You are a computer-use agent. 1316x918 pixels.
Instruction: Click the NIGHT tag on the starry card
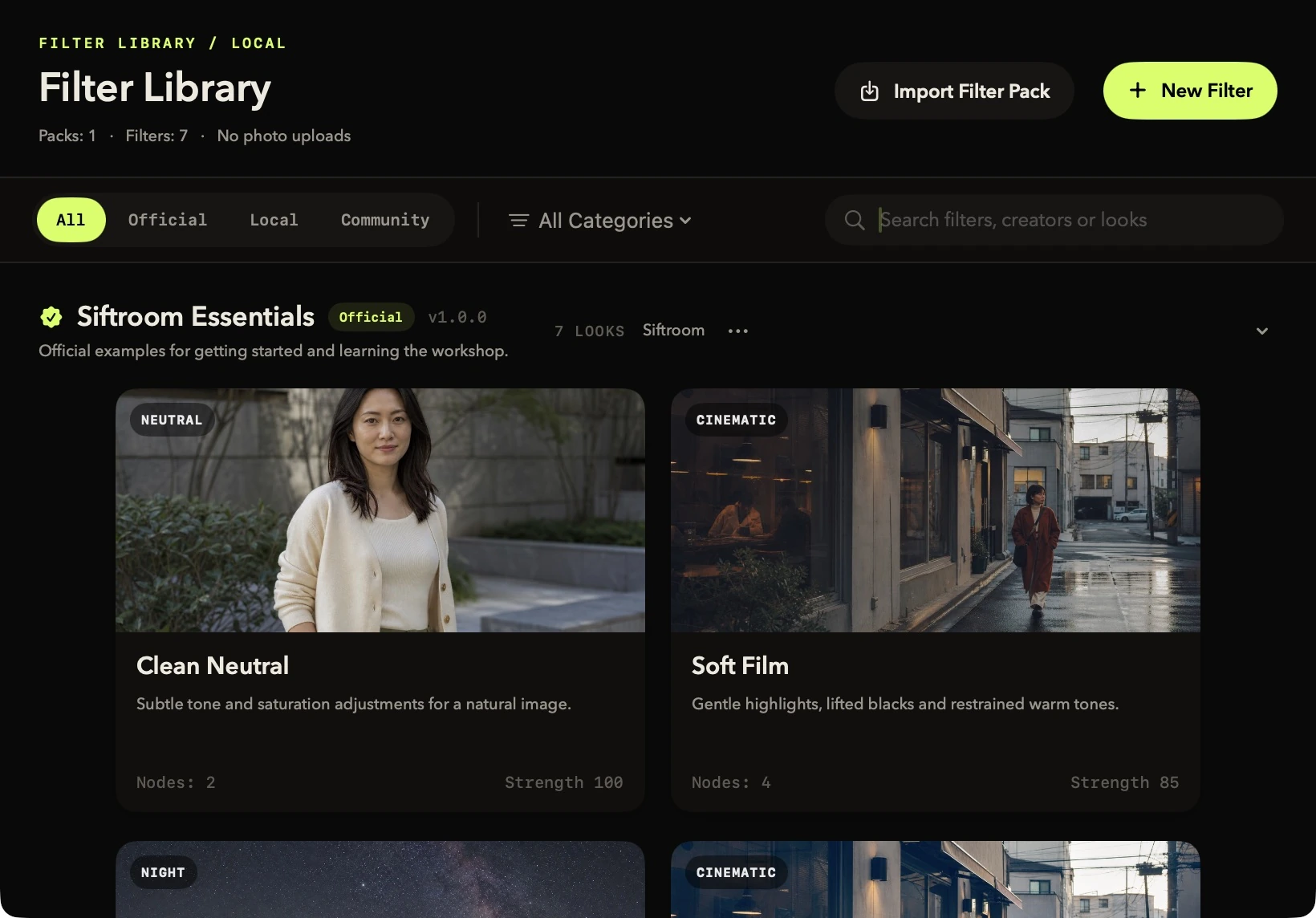tap(163, 872)
